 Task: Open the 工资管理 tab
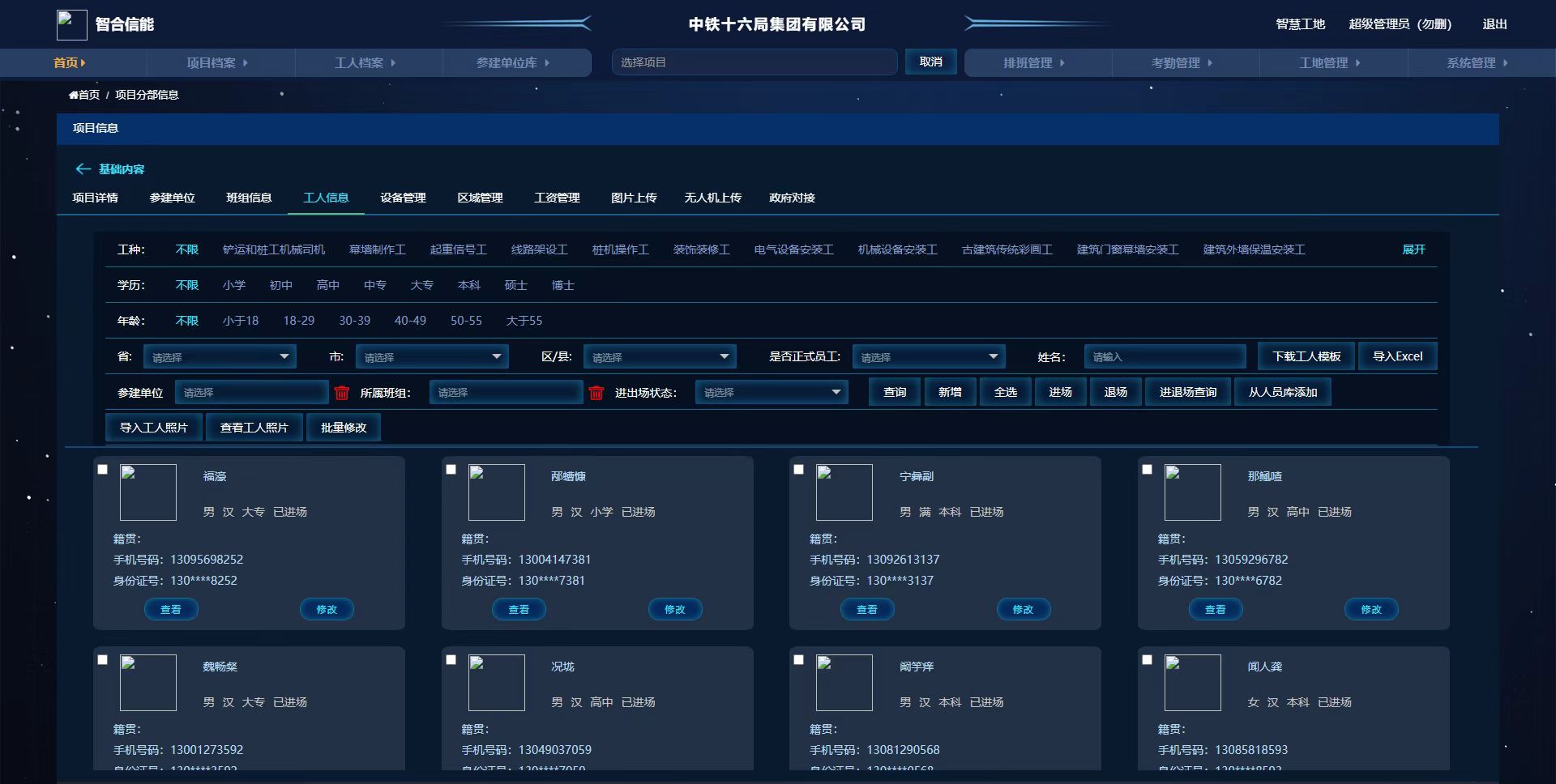(x=557, y=198)
